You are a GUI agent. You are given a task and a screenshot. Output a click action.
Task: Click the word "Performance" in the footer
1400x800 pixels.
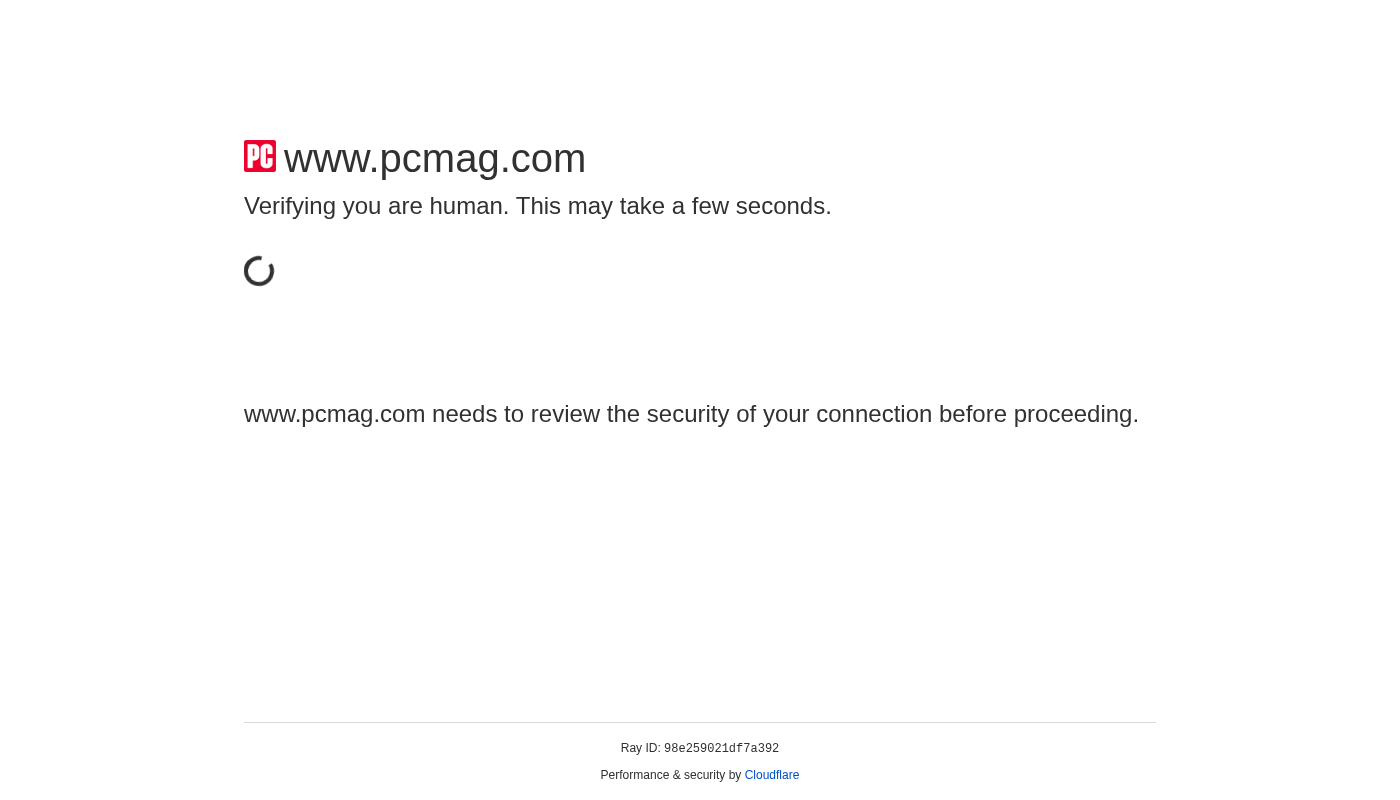[634, 775]
